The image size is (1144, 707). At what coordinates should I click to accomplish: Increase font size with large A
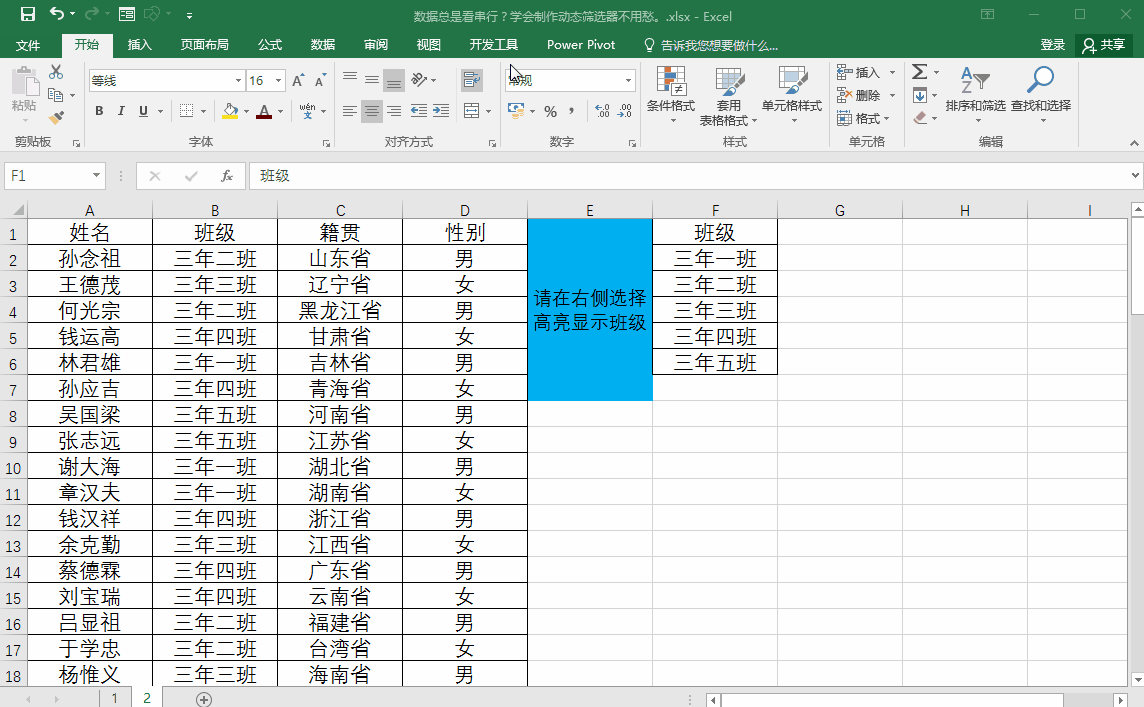(298, 80)
